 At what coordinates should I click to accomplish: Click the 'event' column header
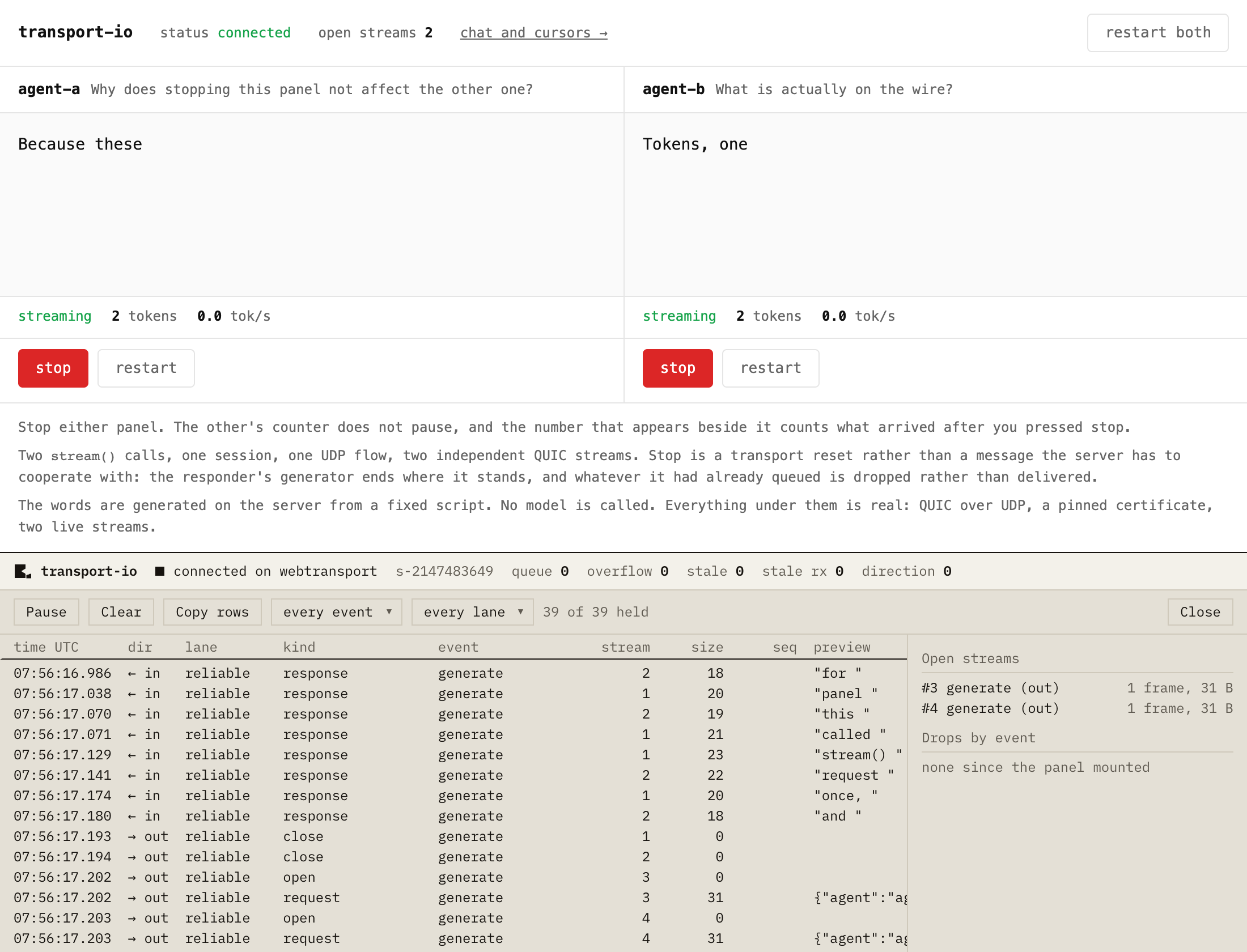(458, 647)
